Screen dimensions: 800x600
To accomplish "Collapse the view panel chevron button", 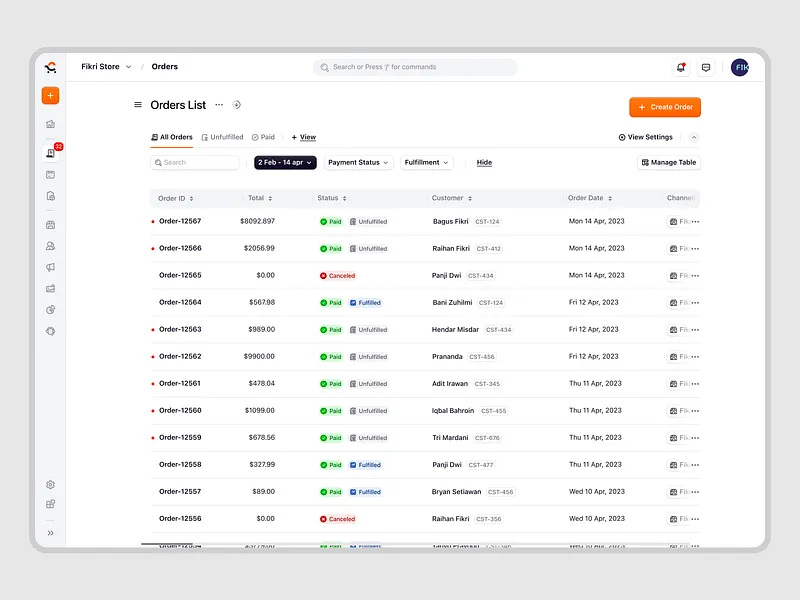I will coord(694,137).
